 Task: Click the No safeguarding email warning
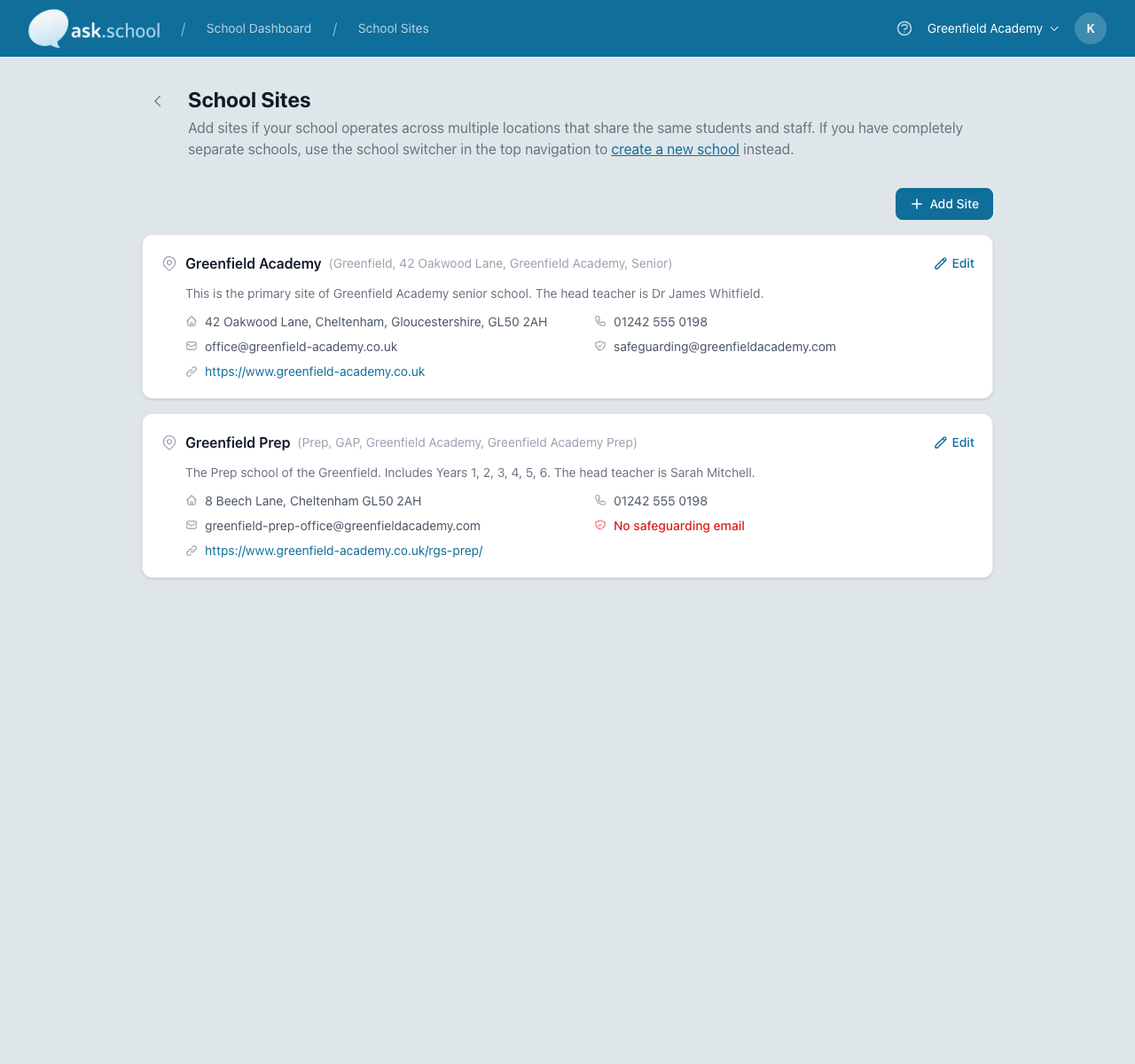click(x=679, y=526)
